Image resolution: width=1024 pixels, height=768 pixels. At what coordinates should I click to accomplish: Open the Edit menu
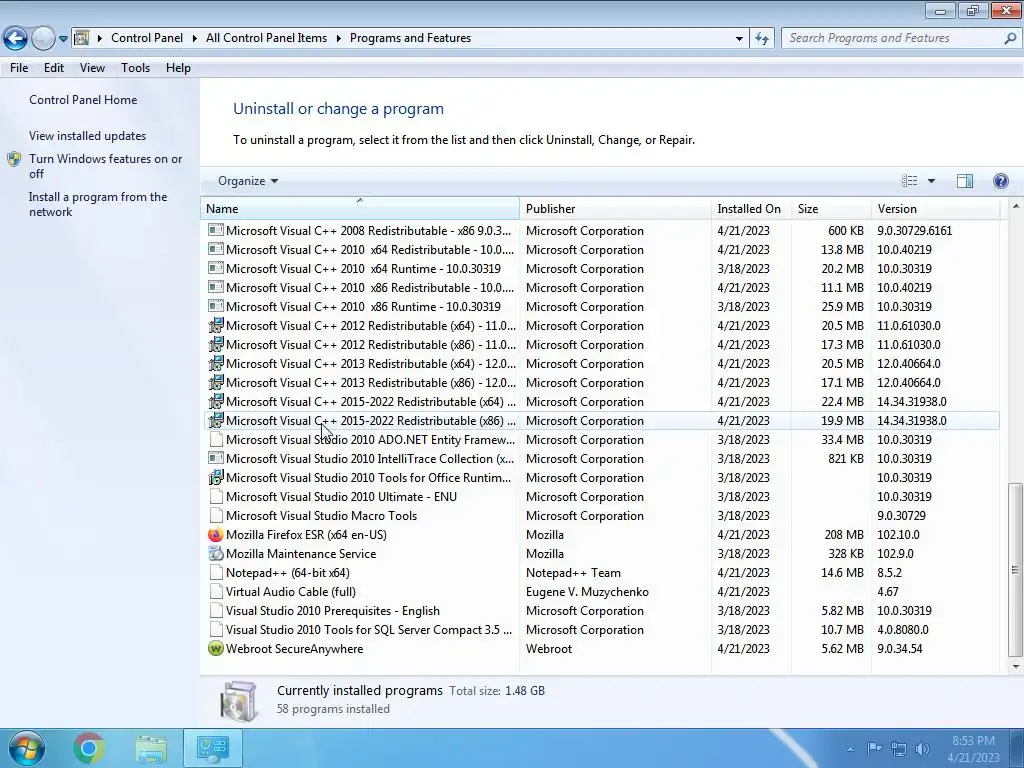pyautogui.click(x=54, y=68)
